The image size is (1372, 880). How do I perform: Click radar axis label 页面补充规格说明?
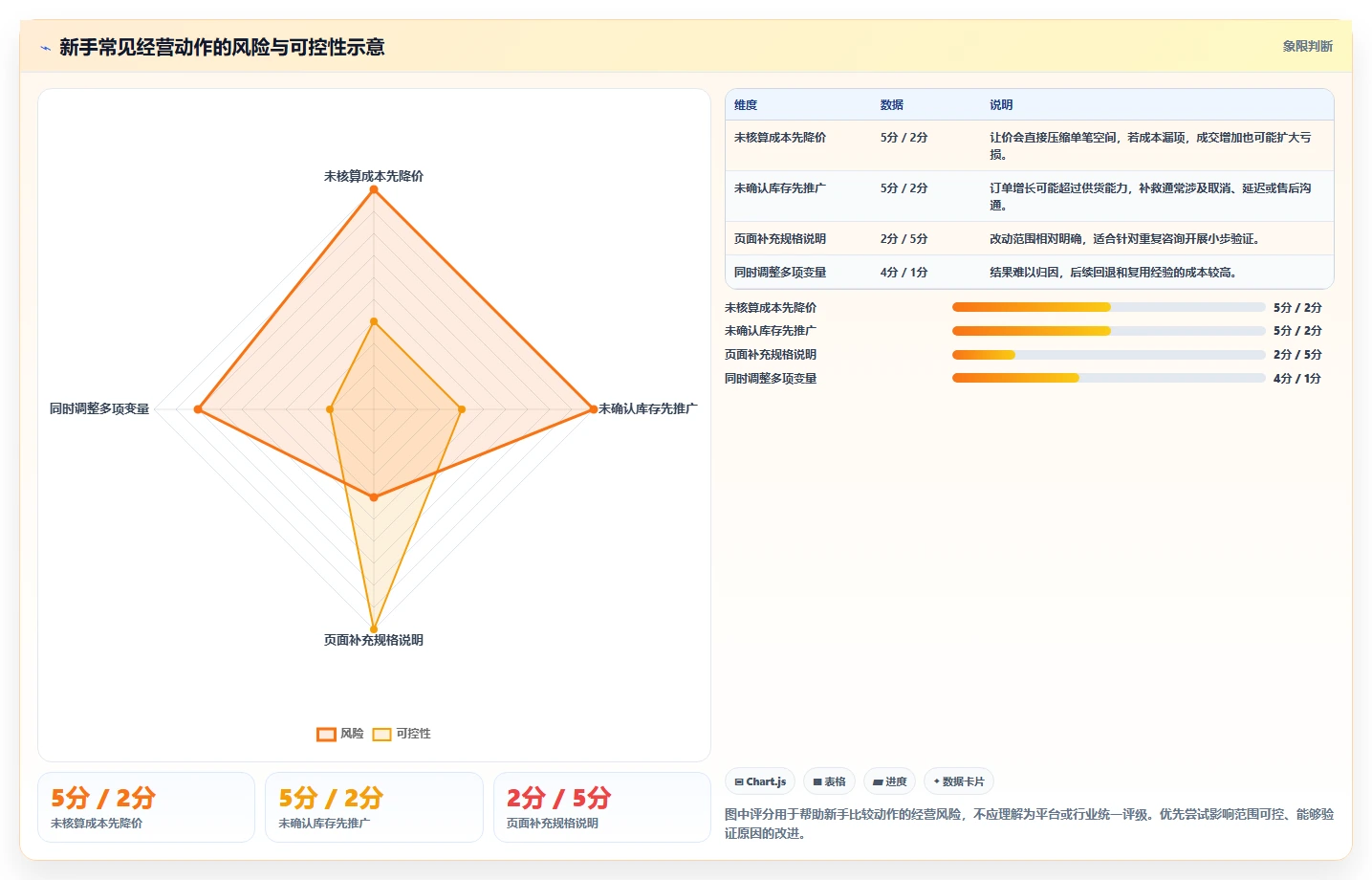[x=374, y=640]
